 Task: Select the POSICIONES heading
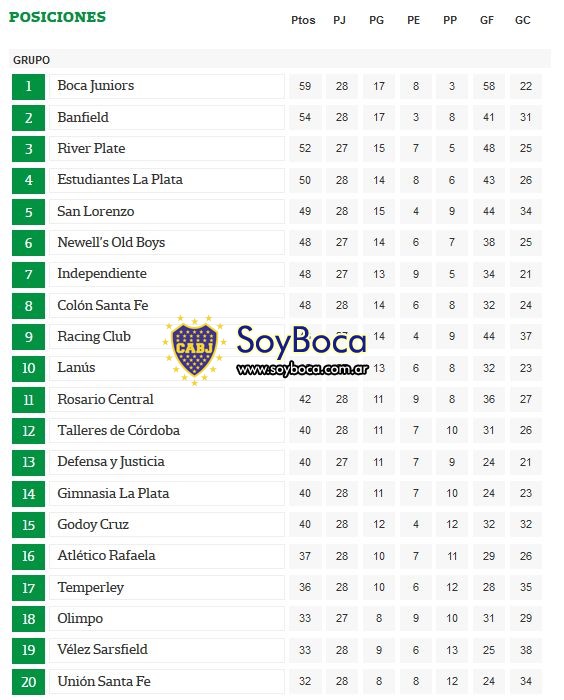pos(57,17)
